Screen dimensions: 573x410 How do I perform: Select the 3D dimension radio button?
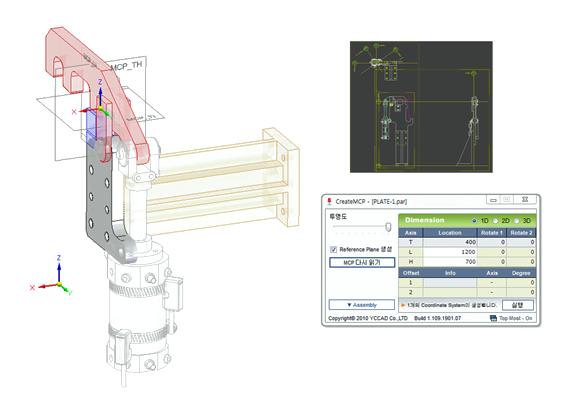point(516,221)
